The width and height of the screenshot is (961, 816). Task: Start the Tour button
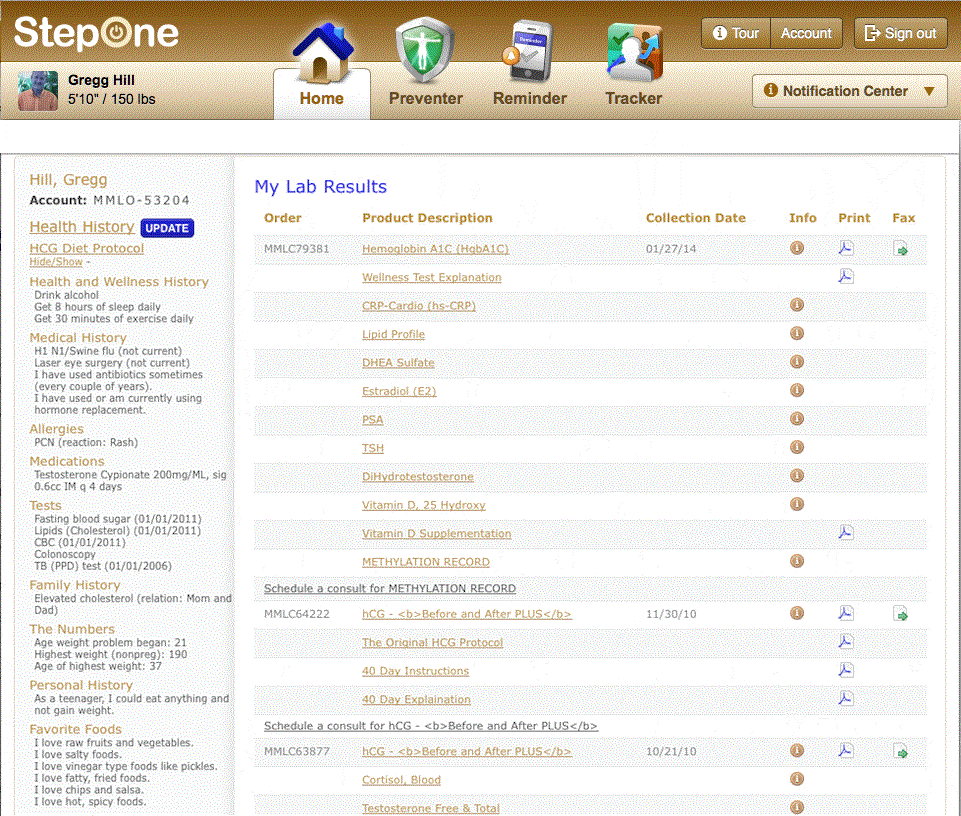pos(736,33)
